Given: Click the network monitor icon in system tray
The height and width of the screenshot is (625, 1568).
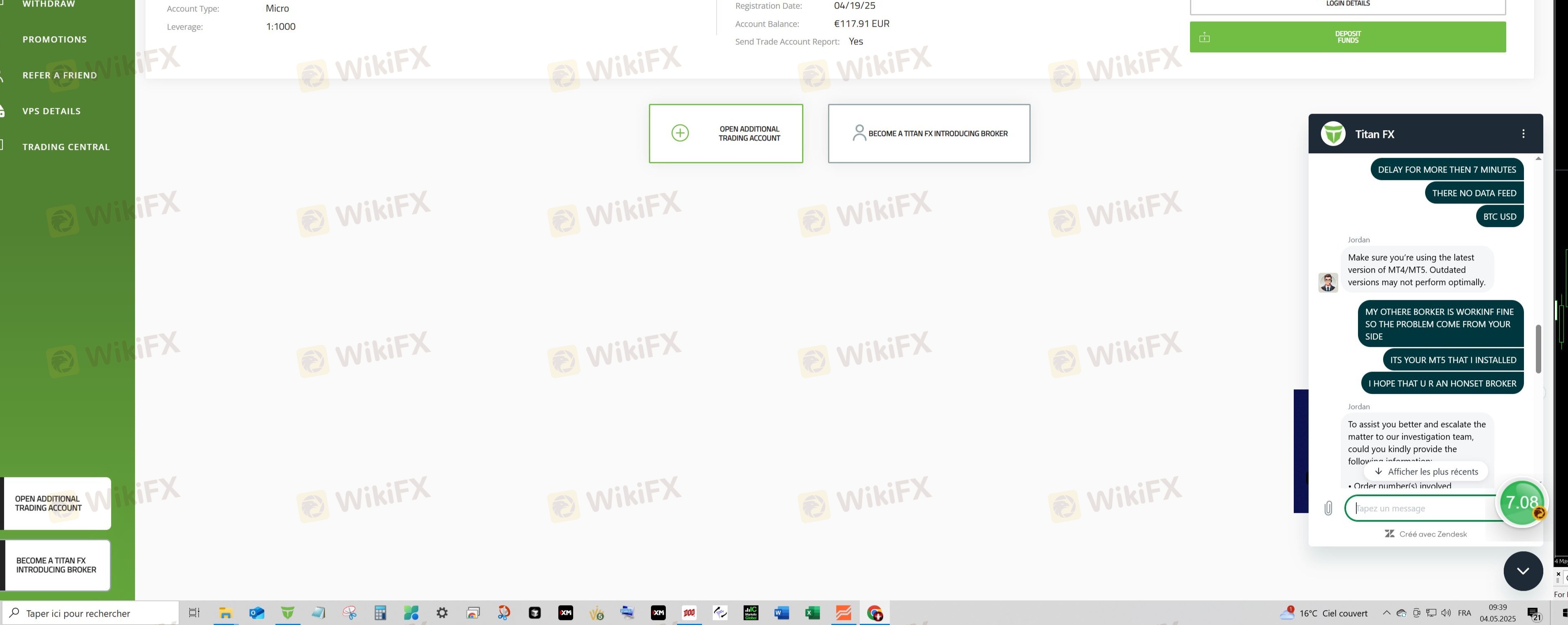Looking at the screenshot, I should pos(1431,613).
